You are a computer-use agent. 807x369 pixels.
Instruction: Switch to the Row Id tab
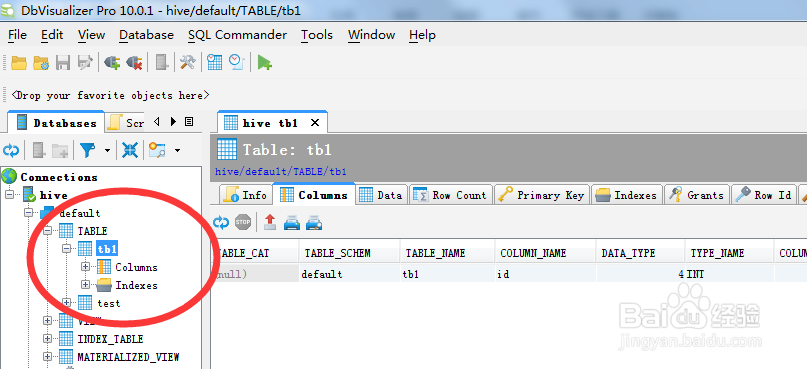point(764,195)
